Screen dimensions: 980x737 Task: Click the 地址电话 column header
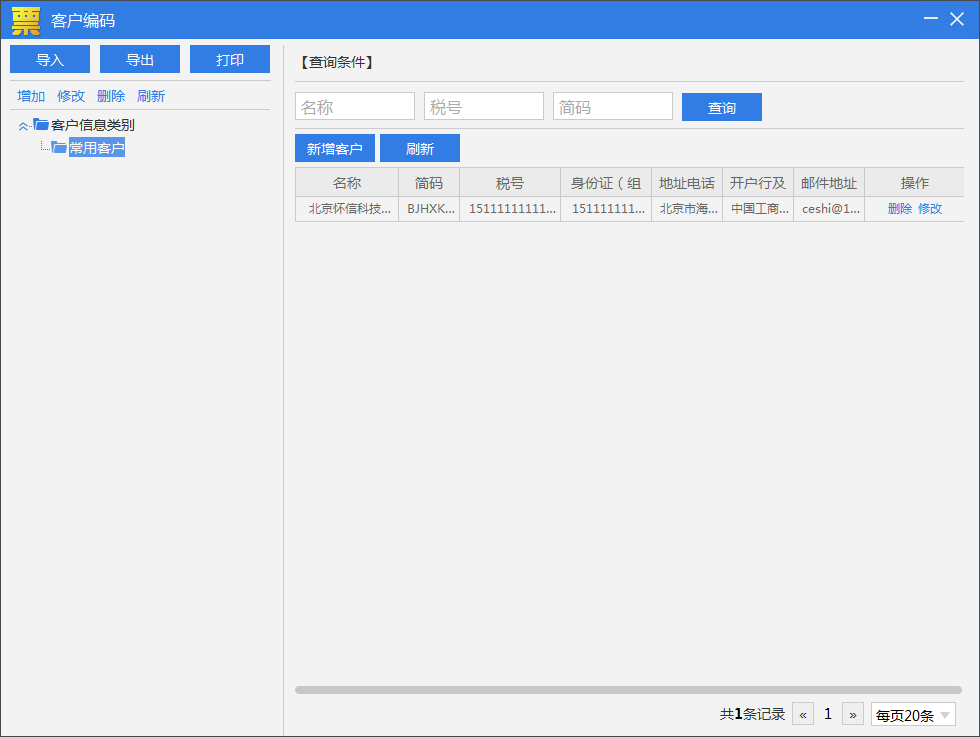[x=687, y=183]
